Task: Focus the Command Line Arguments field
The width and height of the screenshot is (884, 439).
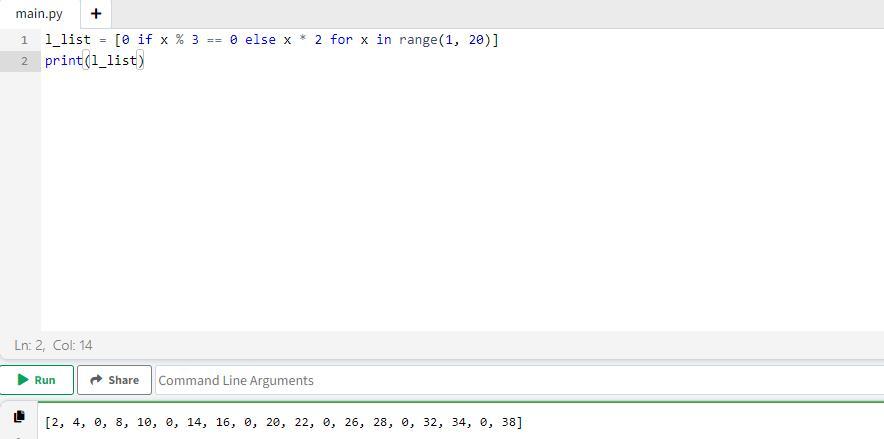Action: coord(519,380)
